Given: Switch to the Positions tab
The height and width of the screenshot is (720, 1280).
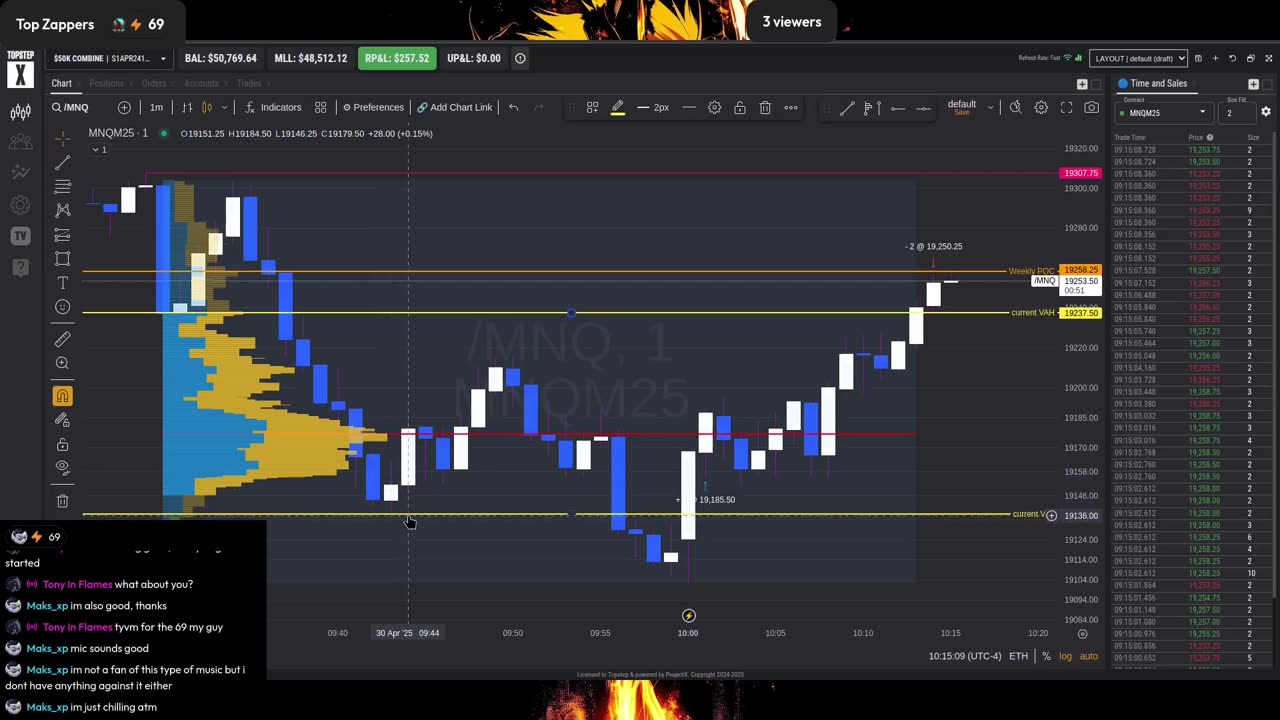Looking at the screenshot, I should tap(106, 83).
